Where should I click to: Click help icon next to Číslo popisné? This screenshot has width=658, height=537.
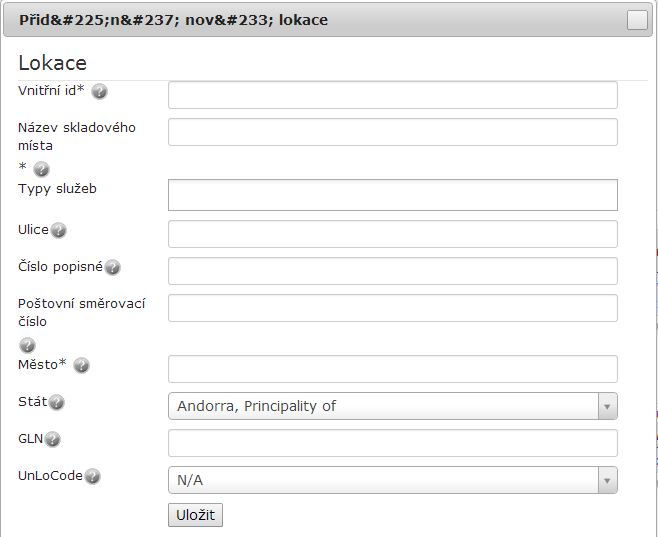point(112,267)
